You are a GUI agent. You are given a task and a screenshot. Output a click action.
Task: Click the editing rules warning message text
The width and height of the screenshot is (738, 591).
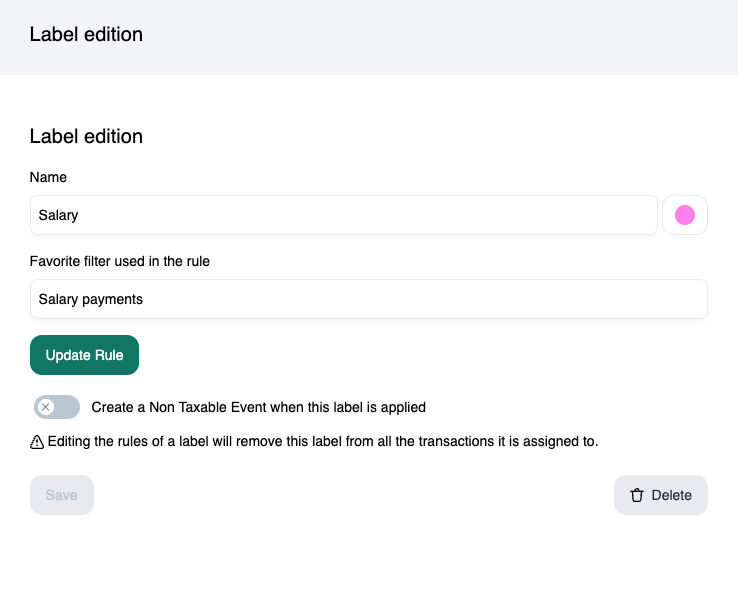pyautogui.click(x=322, y=441)
